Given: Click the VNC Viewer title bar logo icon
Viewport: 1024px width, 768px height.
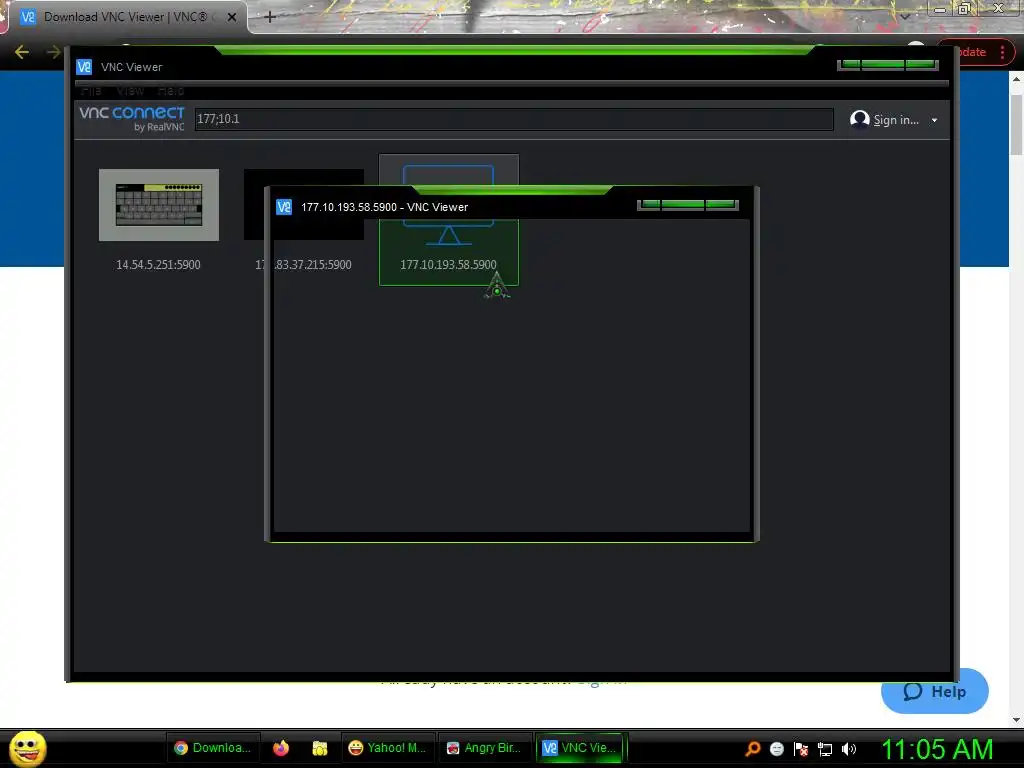Looking at the screenshot, I should pyautogui.click(x=84, y=67).
